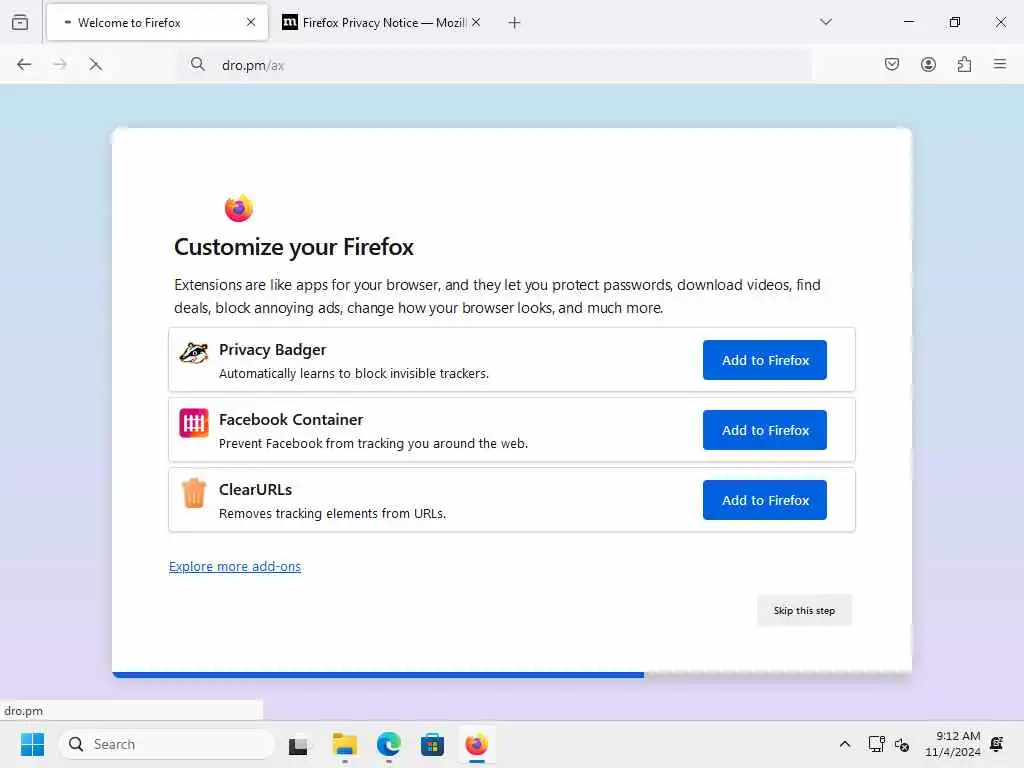The height and width of the screenshot is (768, 1024).
Task: Click the dro.pm address bar field
Action: [496, 65]
